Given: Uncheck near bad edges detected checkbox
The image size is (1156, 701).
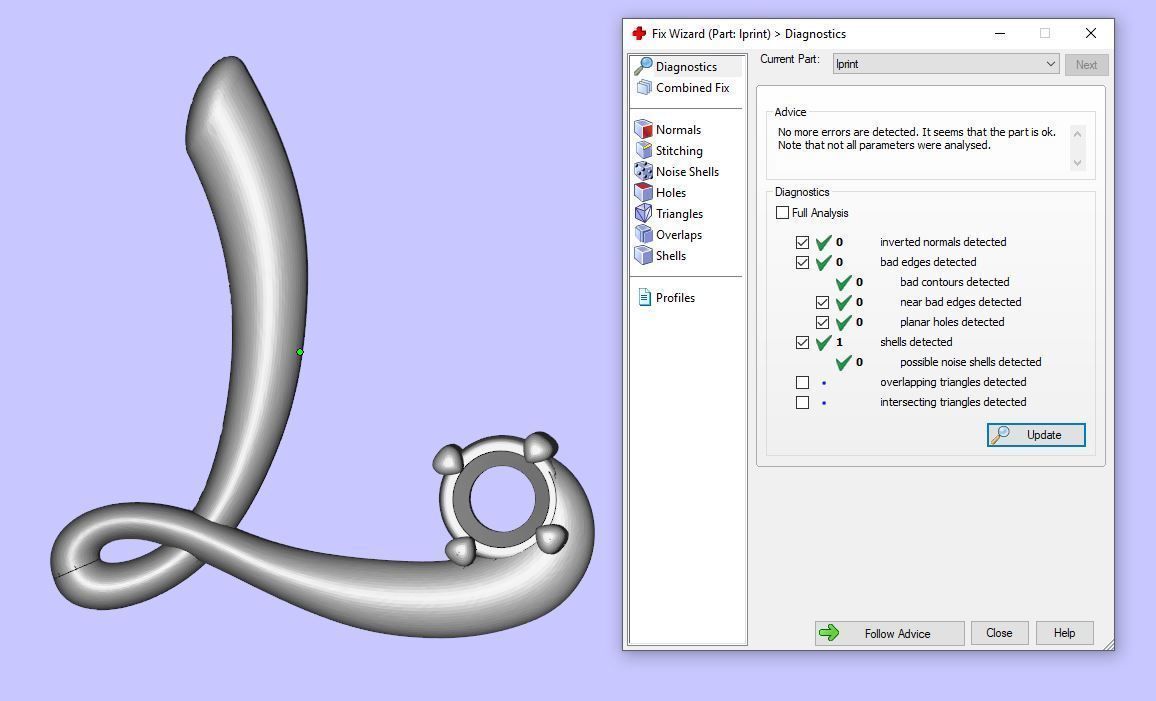Looking at the screenshot, I should coord(822,302).
